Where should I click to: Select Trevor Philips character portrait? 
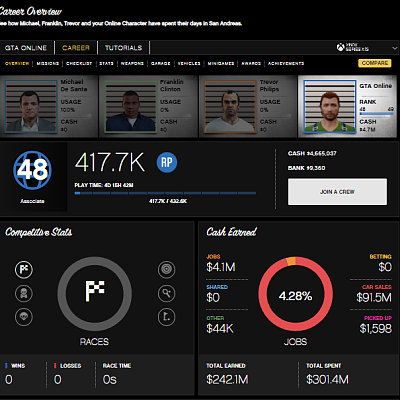coord(230,106)
